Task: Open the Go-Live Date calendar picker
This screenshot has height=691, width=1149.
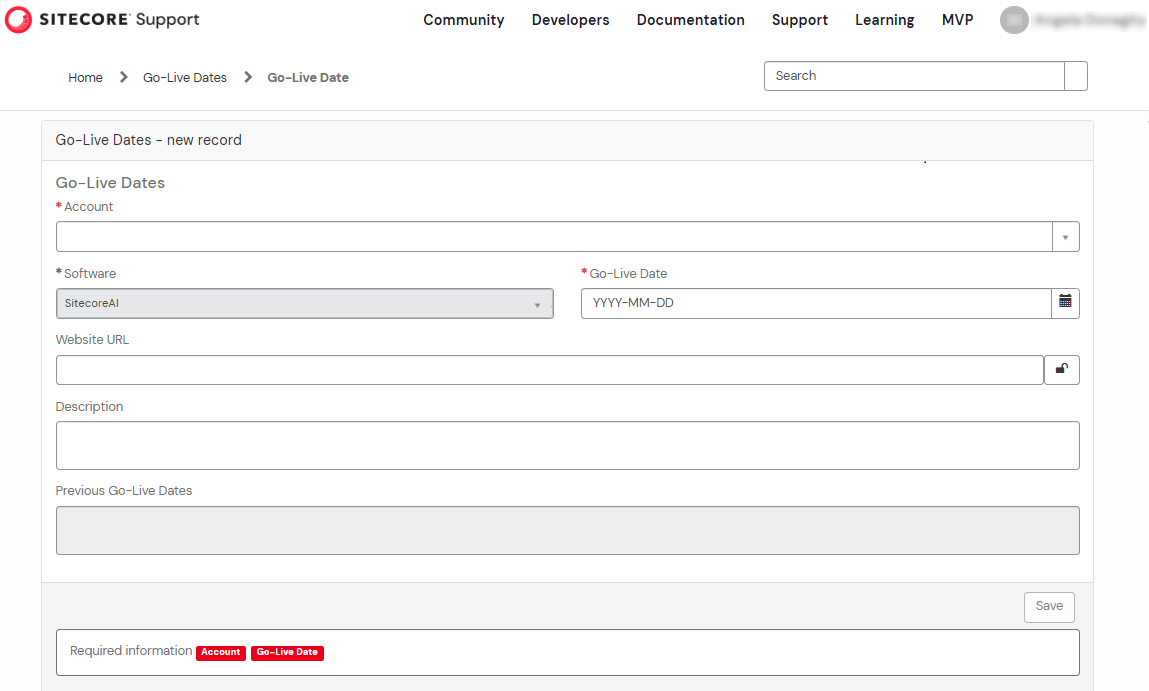Action: (x=1065, y=303)
